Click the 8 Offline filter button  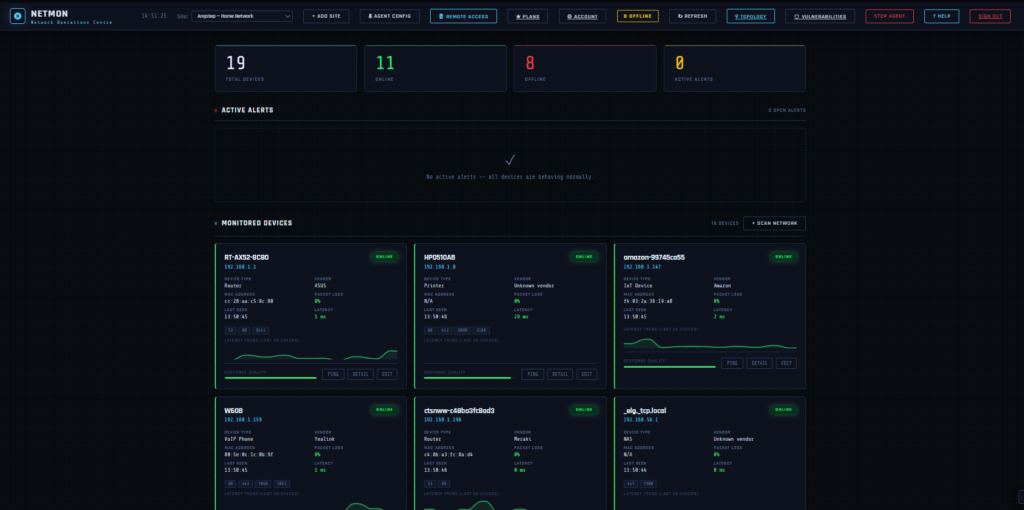pyautogui.click(x=637, y=16)
